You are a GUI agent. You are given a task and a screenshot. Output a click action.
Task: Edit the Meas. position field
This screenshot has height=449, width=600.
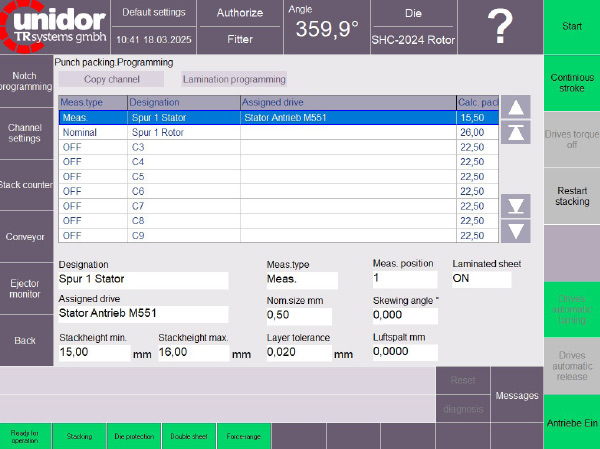405,279
